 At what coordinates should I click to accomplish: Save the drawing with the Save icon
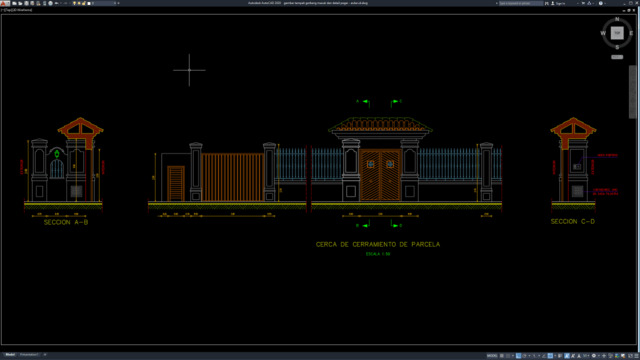(26, 3)
